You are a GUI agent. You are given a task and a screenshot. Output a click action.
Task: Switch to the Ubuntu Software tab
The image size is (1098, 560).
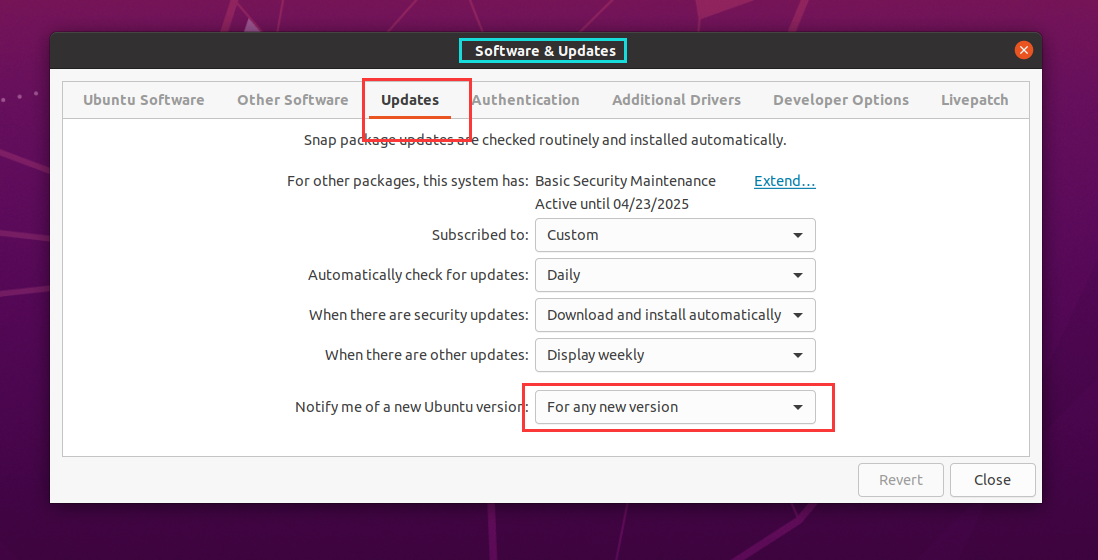point(144,100)
